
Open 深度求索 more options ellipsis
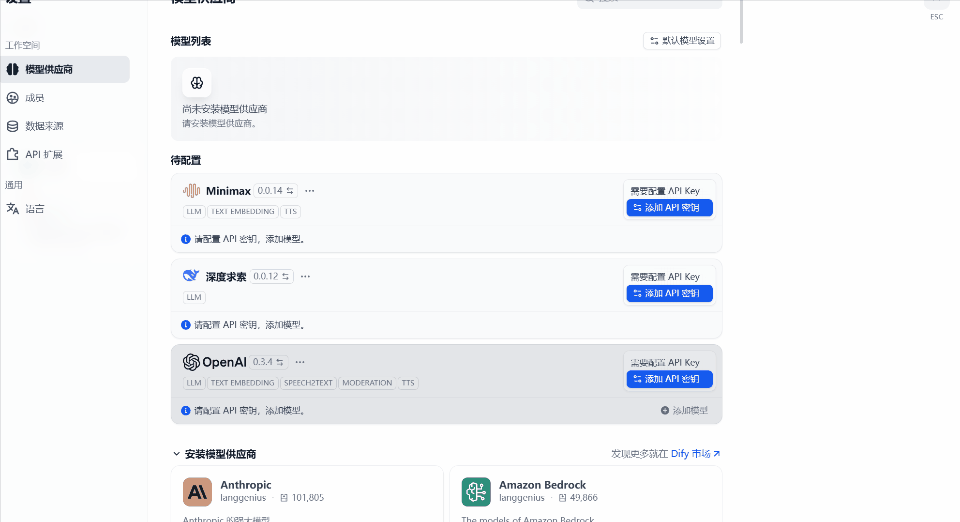306,277
